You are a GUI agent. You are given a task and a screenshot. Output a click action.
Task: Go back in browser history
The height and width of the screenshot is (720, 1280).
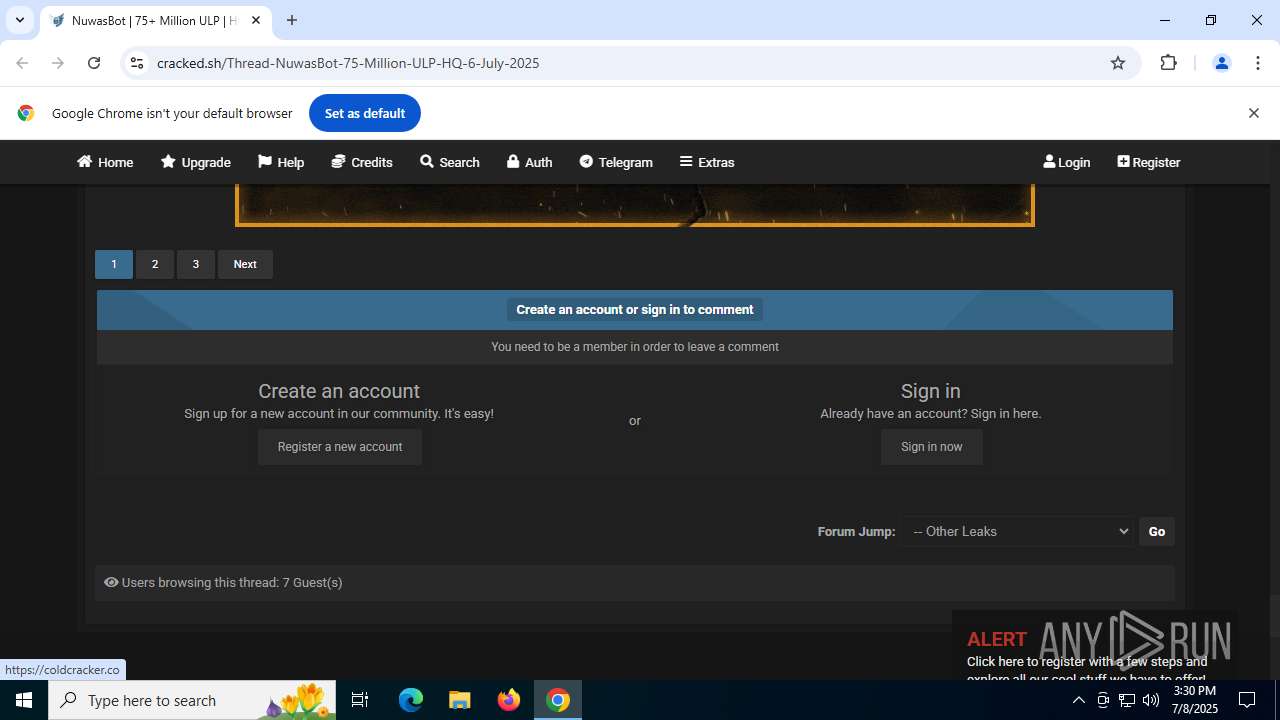coord(22,63)
